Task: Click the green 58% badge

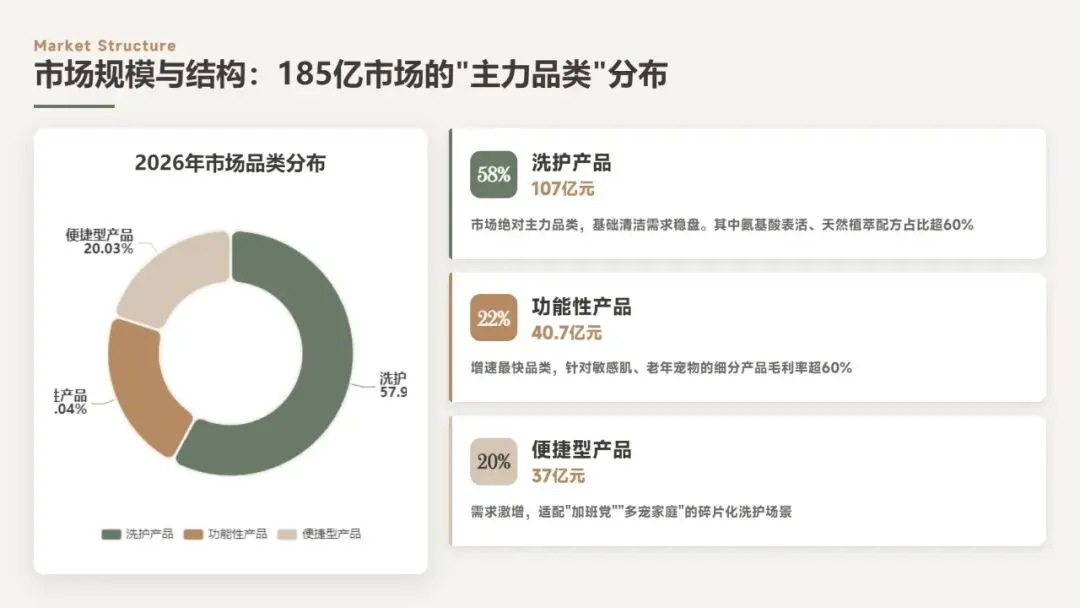Action: 493,175
